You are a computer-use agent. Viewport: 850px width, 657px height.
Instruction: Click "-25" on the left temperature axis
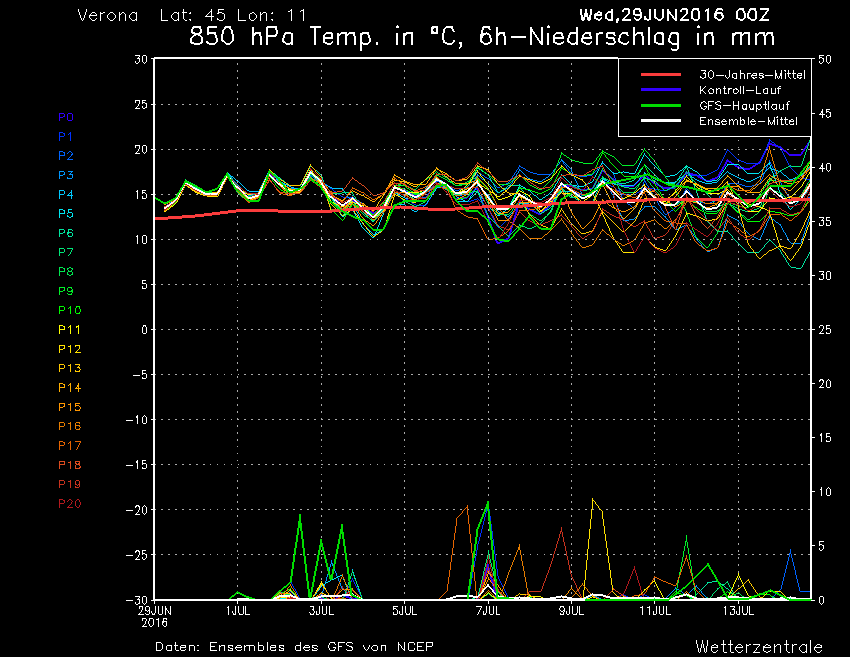pyautogui.click(x=137, y=555)
